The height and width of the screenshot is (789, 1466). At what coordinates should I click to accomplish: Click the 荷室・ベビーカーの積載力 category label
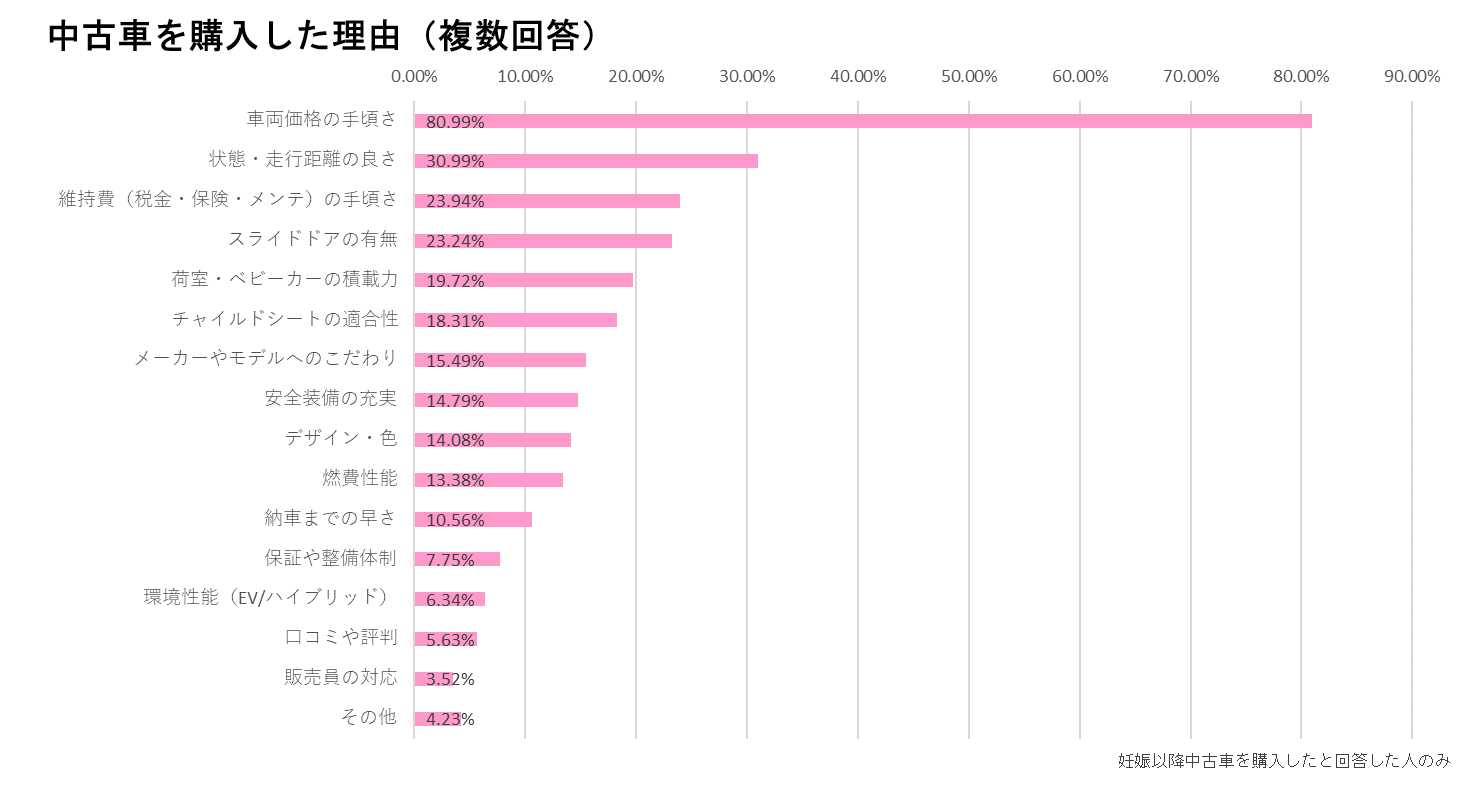coord(284,279)
